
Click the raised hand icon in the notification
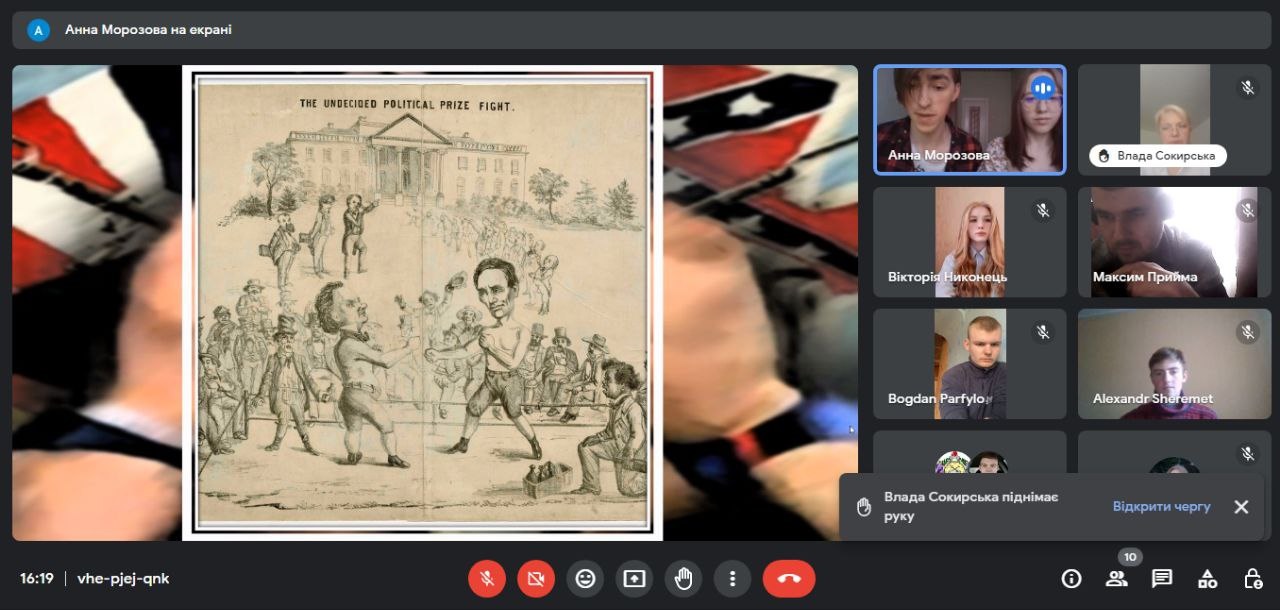point(864,507)
